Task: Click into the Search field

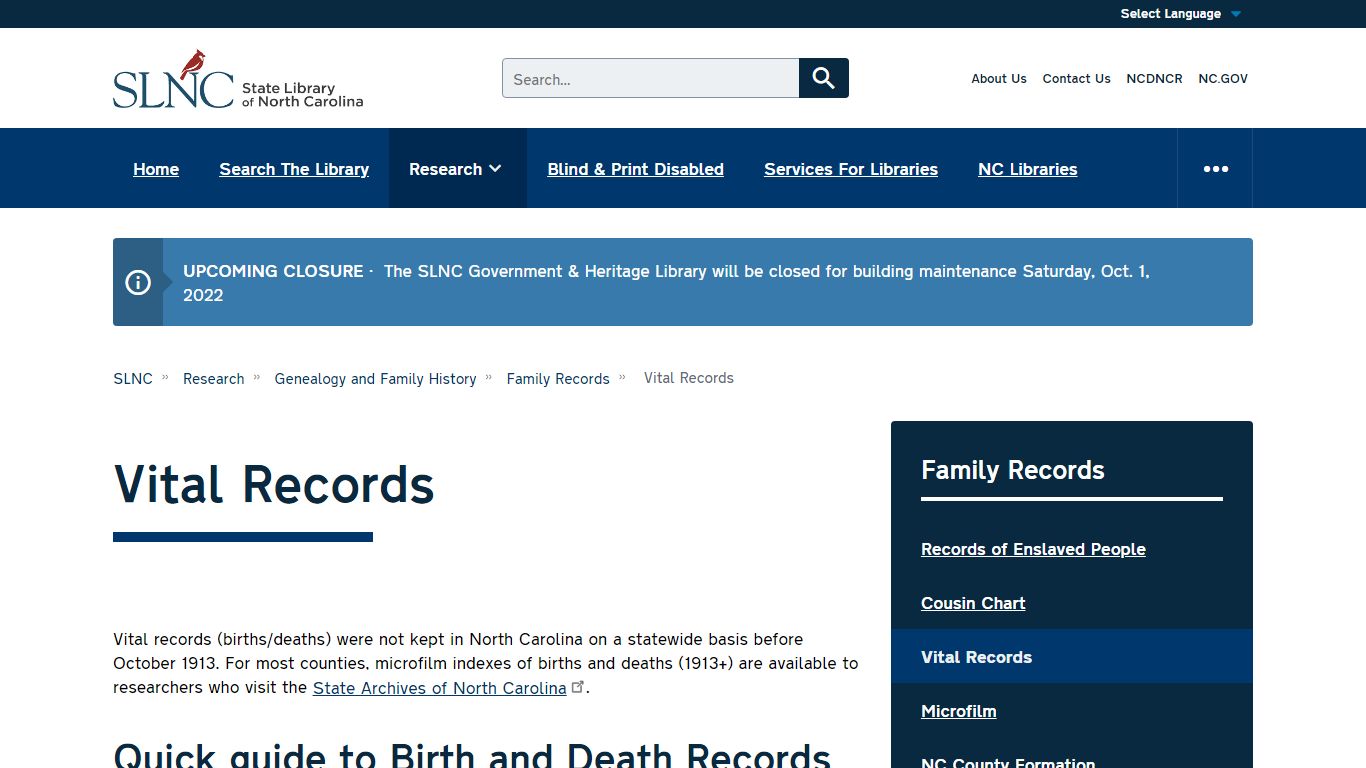Action: pos(651,78)
